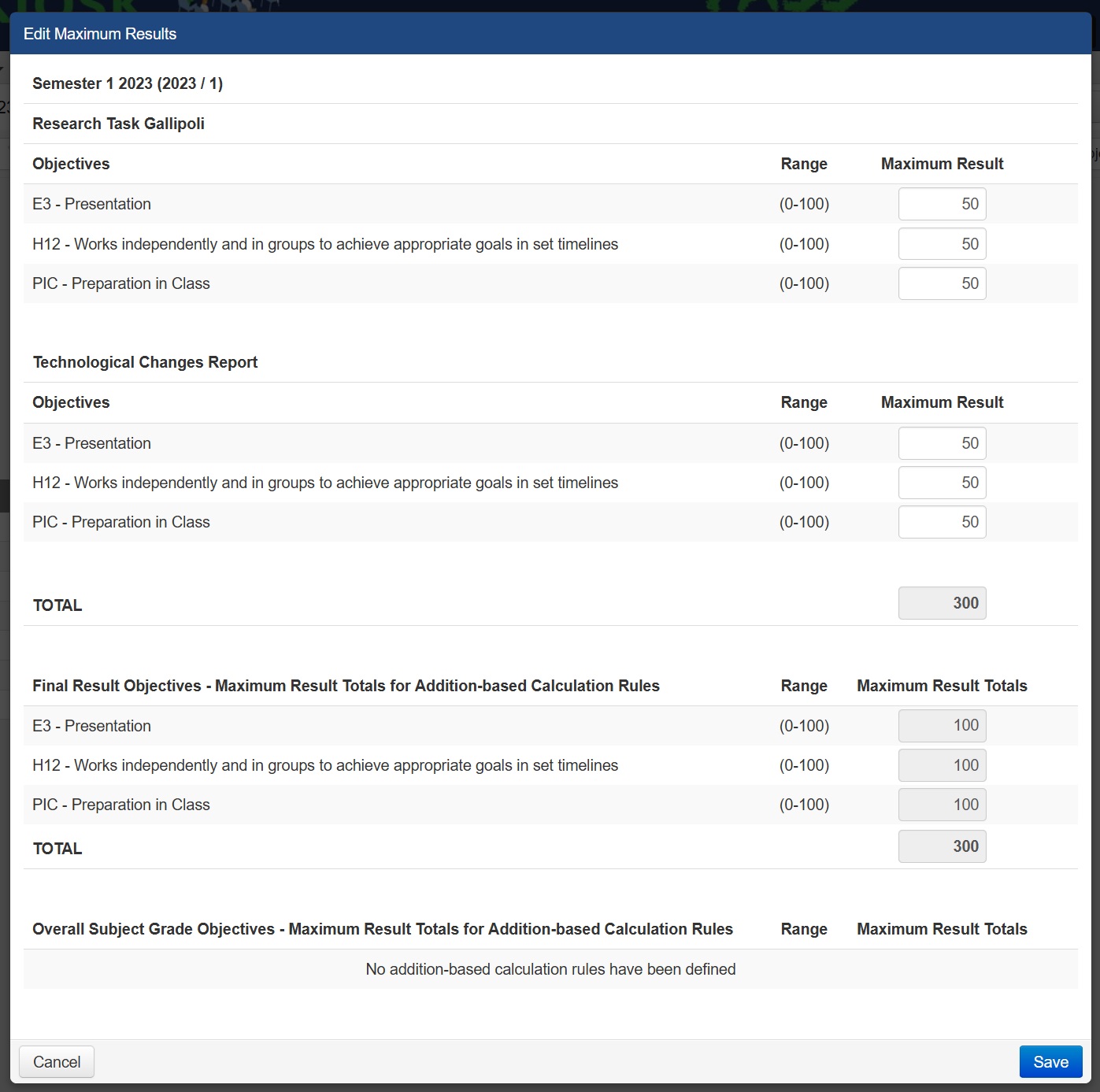The image size is (1100, 1092).
Task: Click the Edit Maximum Results title bar
Action: click(x=100, y=34)
